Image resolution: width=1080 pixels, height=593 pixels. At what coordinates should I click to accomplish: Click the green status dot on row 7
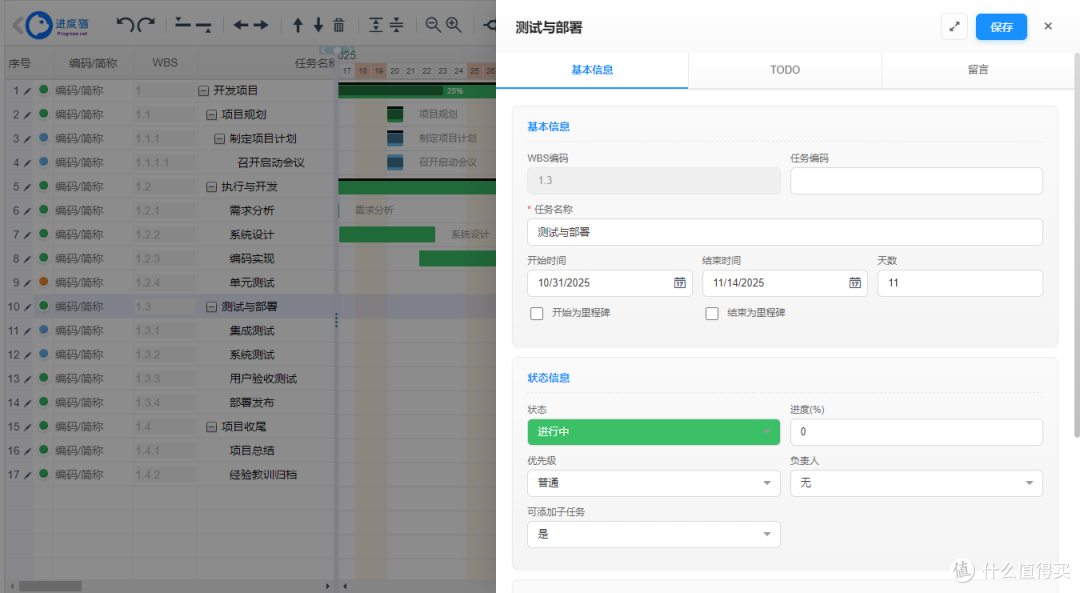43,233
